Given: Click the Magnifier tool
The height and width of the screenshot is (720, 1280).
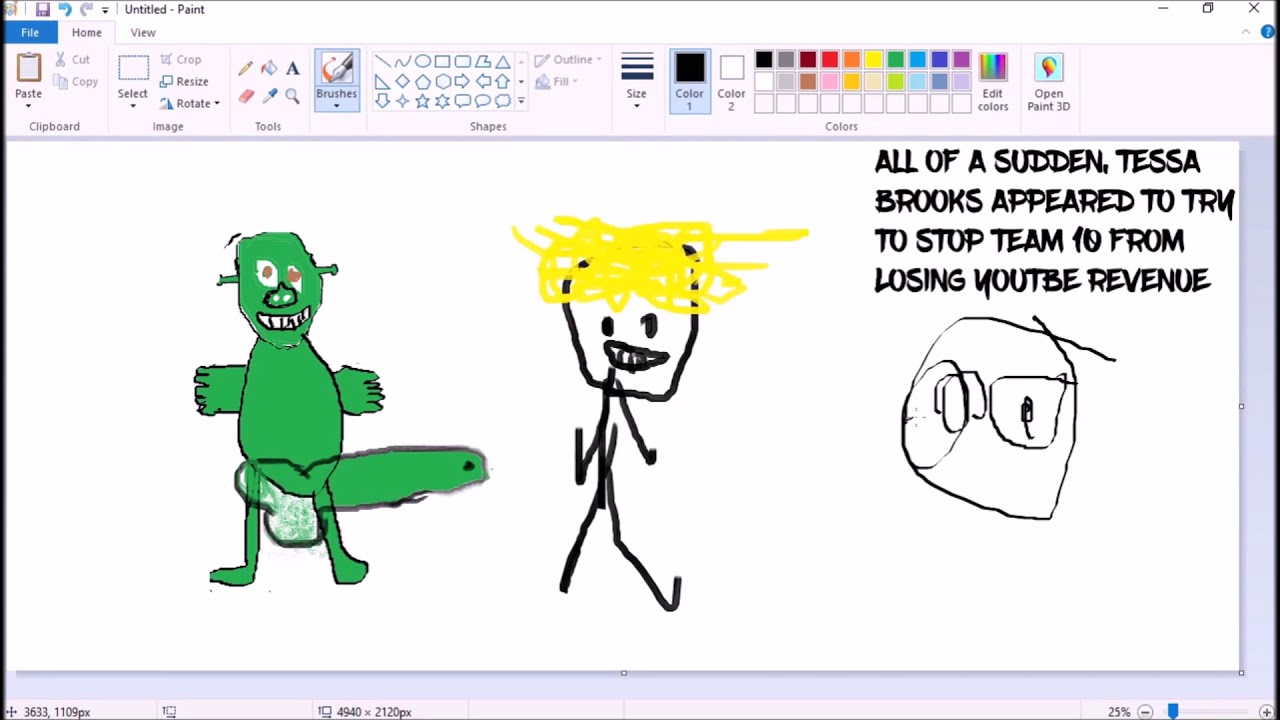Looking at the screenshot, I should click(292, 96).
